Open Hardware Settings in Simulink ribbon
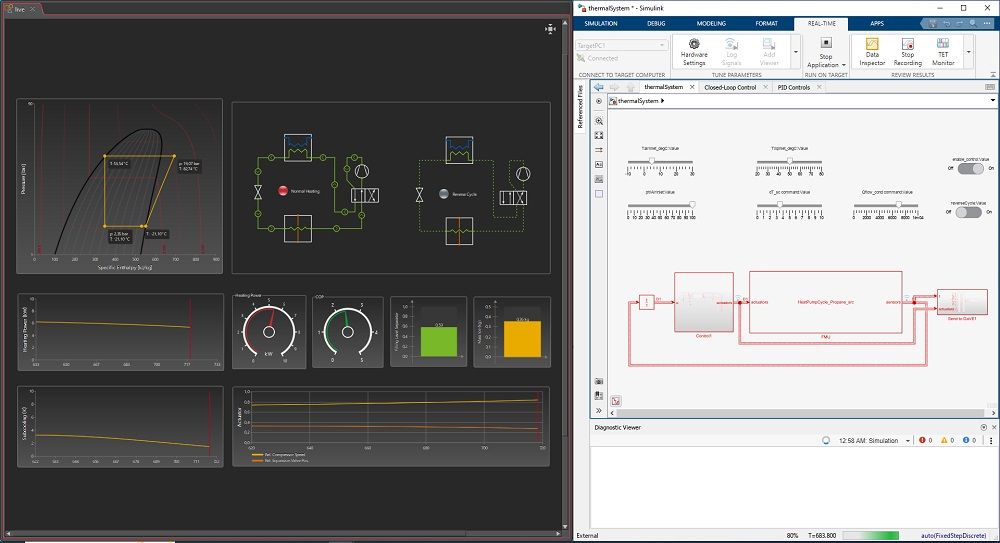The width and height of the screenshot is (1000, 543). coord(694,52)
